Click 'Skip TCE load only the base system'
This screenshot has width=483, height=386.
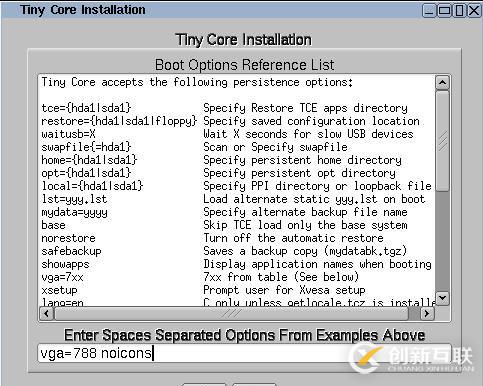[305, 225]
